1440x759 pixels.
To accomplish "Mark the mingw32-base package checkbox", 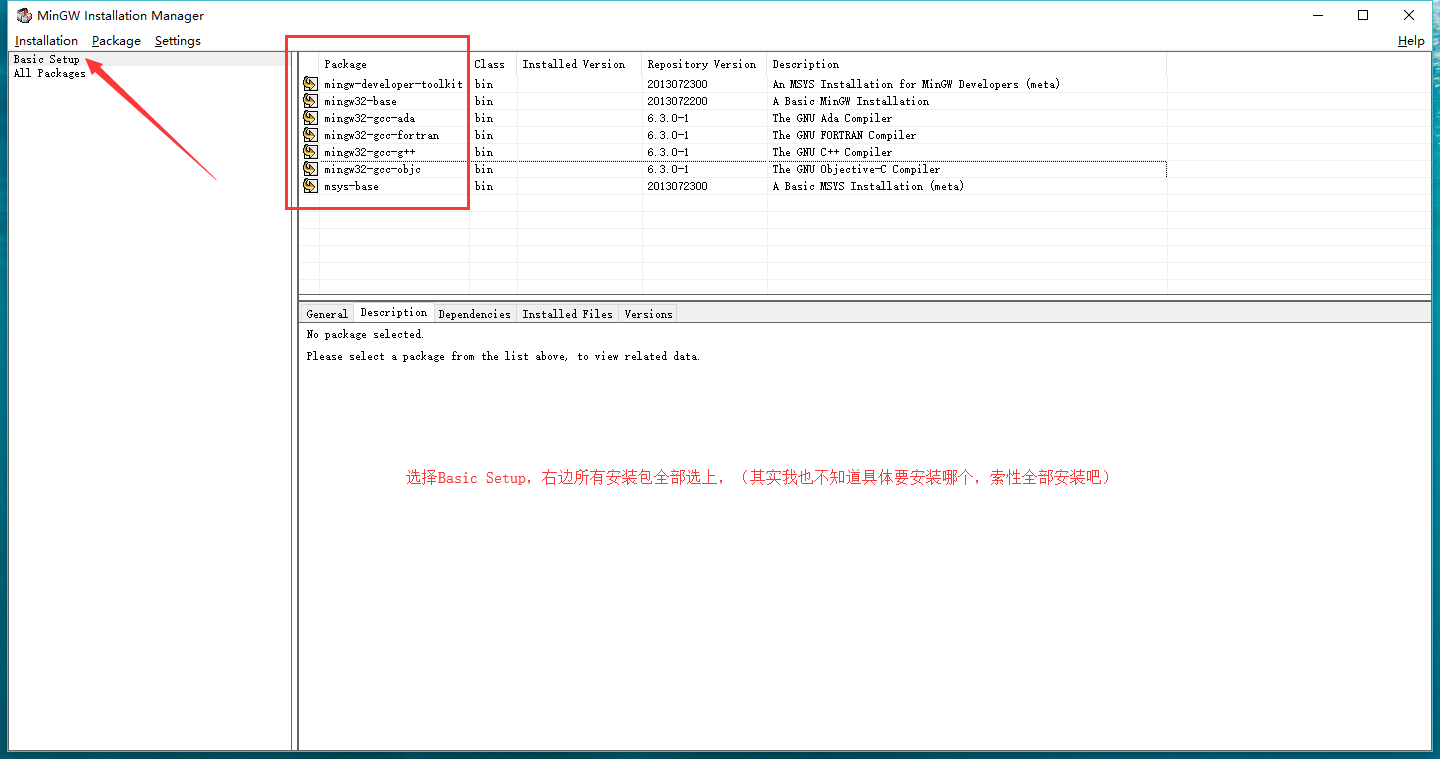I will [311, 101].
